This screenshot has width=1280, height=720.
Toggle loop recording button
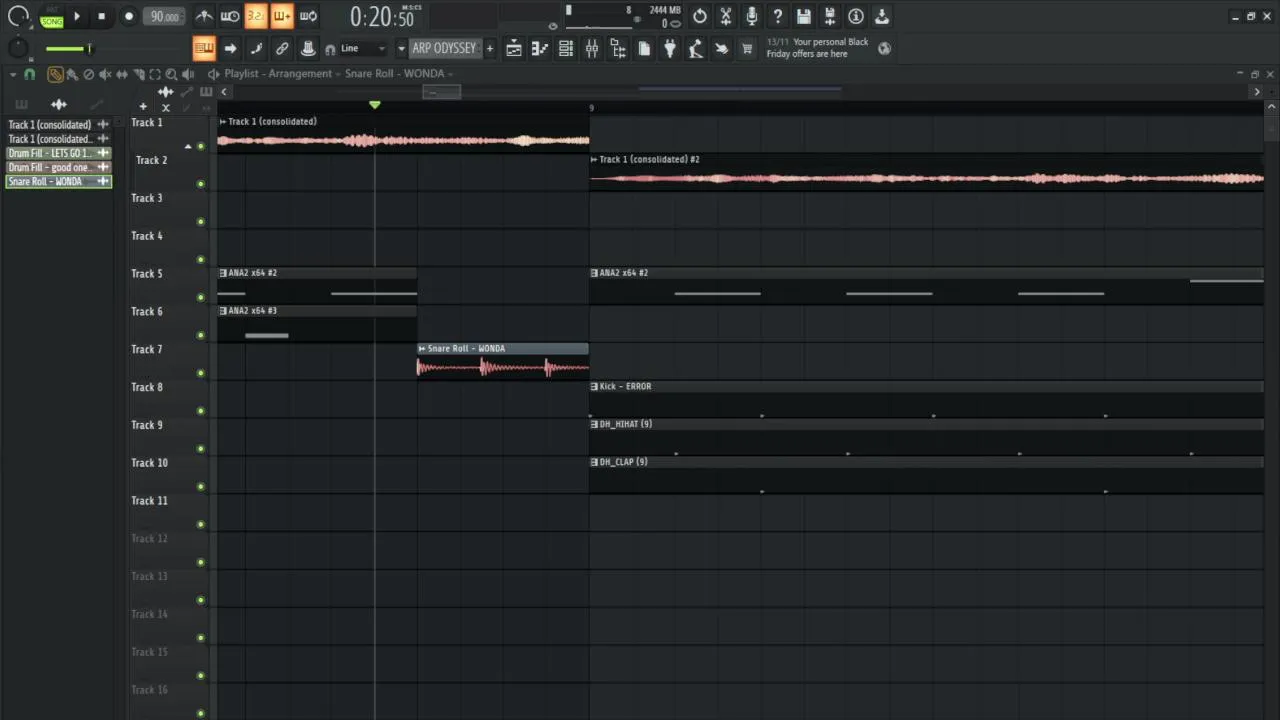pyautogui.click(x=308, y=16)
